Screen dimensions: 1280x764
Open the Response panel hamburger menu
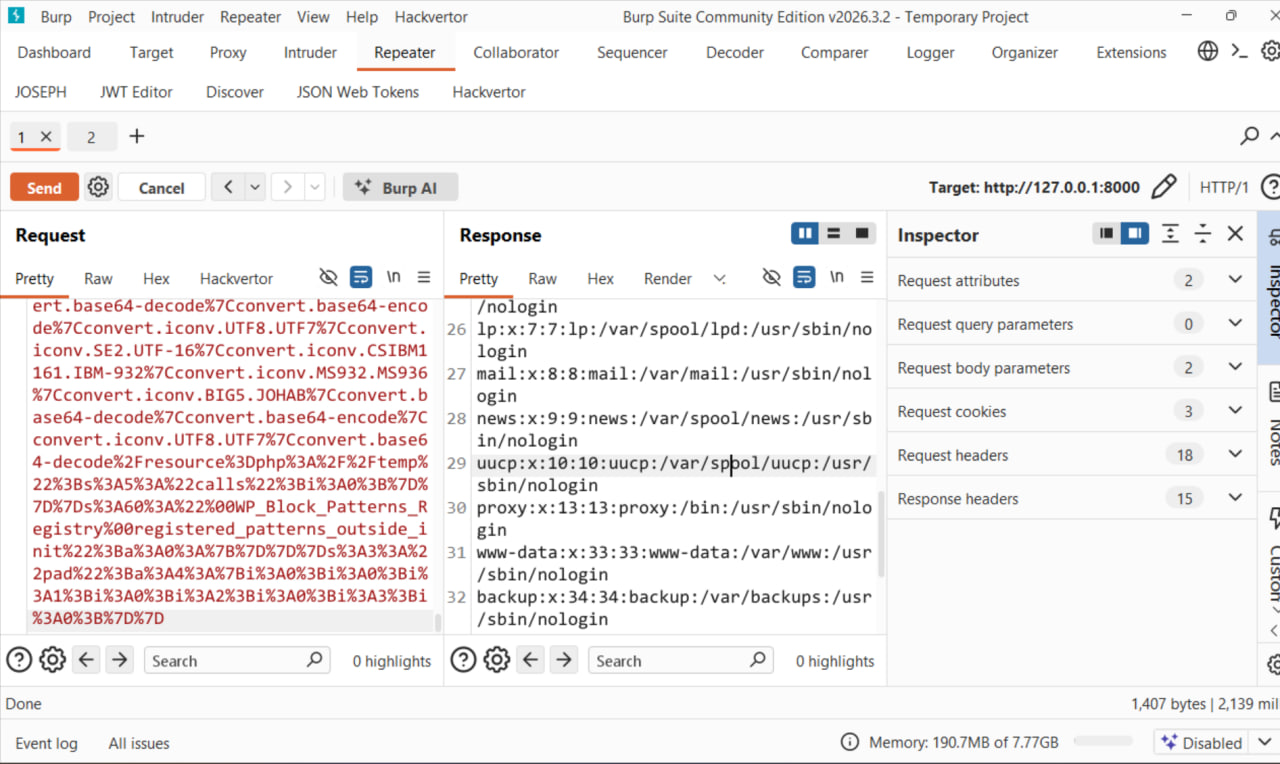(x=867, y=277)
